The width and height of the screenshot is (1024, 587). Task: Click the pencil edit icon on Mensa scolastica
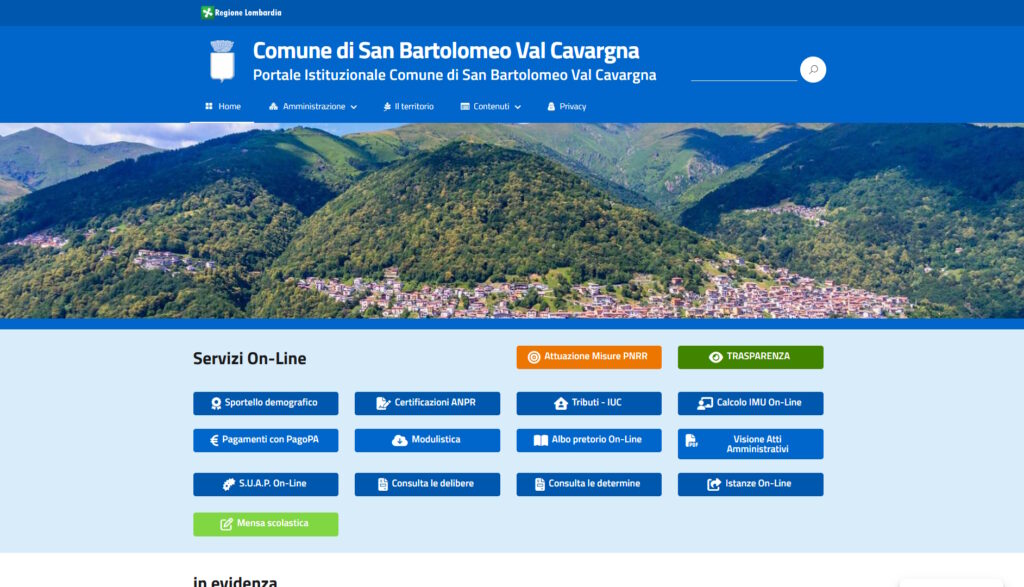[x=226, y=524]
